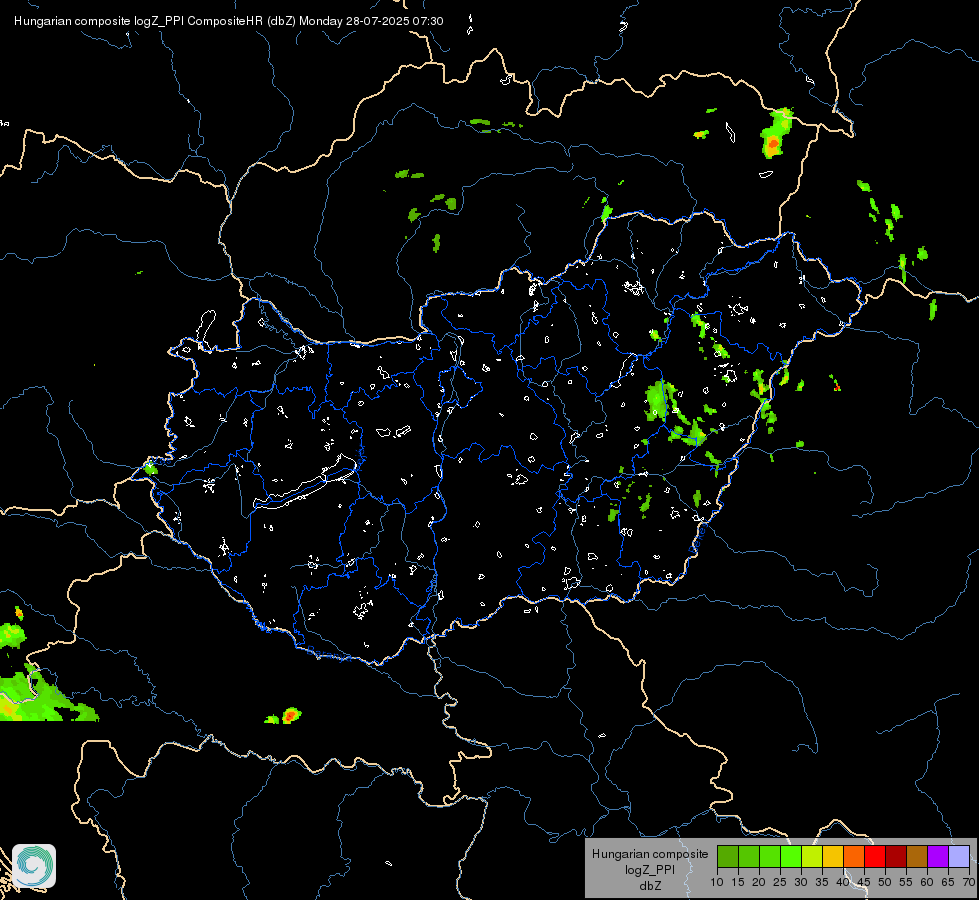Select the 60-65 dBZ purple legend swatch
979x900 pixels.
click(x=938, y=856)
